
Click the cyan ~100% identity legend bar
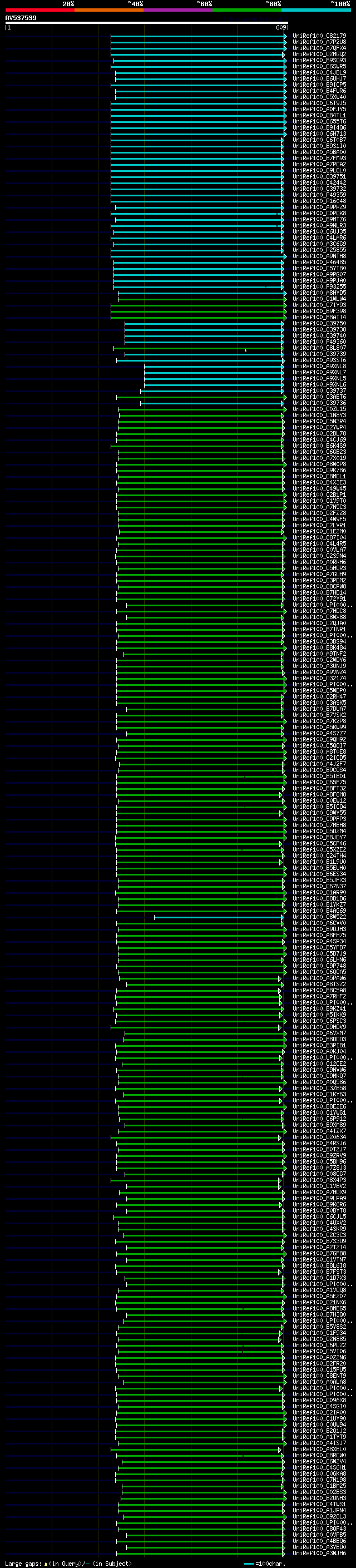pos(316,11)
